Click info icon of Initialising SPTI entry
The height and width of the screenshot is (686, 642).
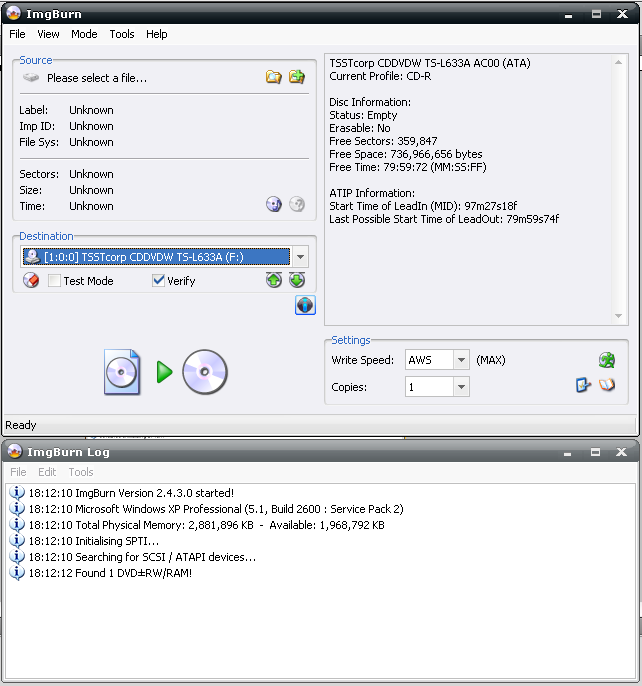pyautogui.click(x=17, y=541)
